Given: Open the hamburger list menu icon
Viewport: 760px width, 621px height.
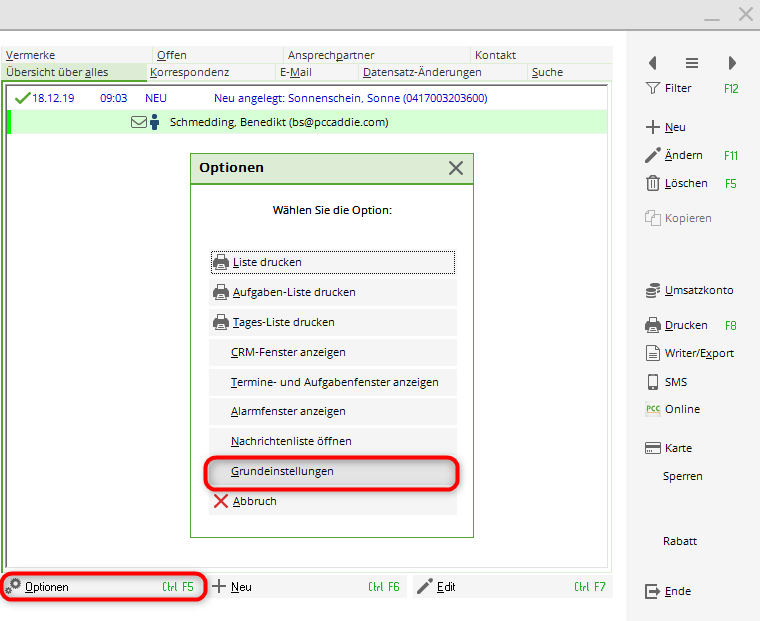Looking at the screenshot, I should 692,62.
